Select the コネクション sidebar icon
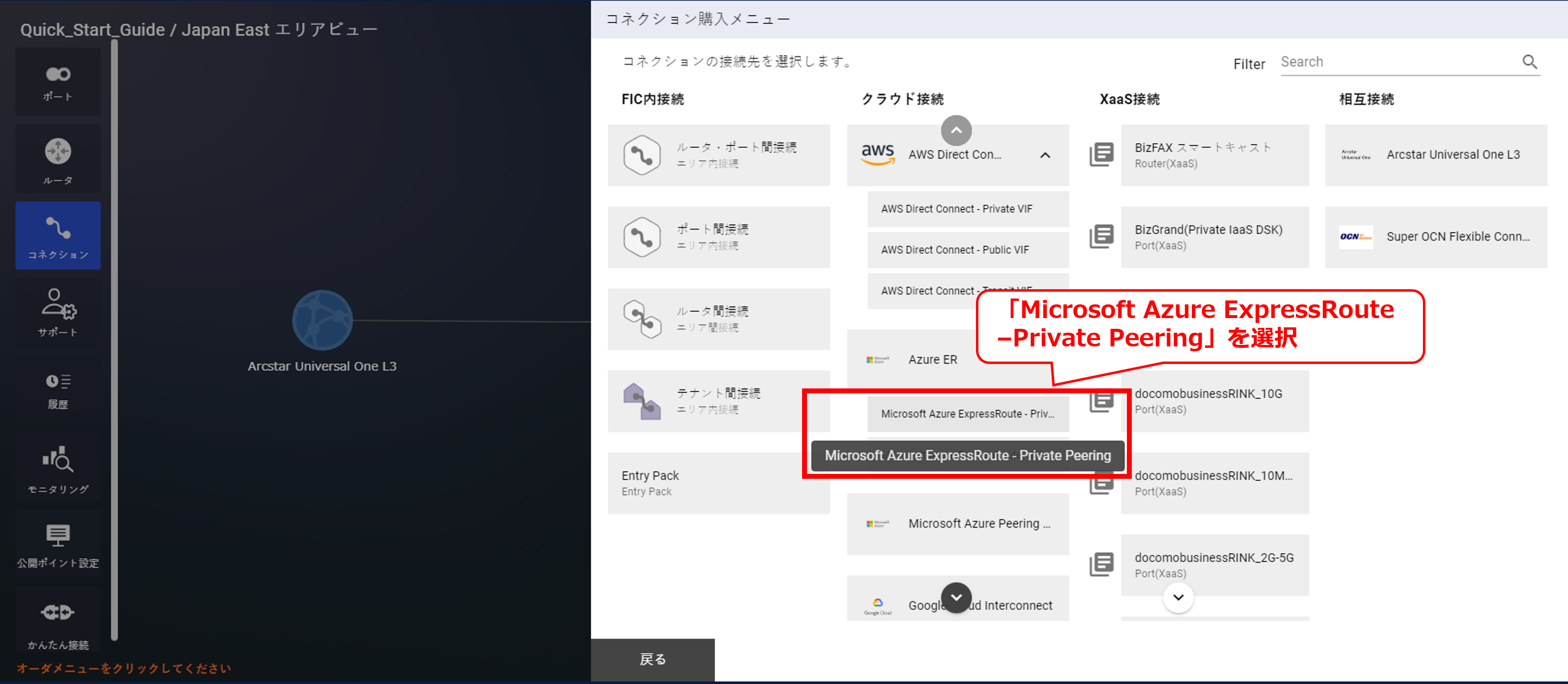This screenshot has height=684, width=1568. (58, 236)
